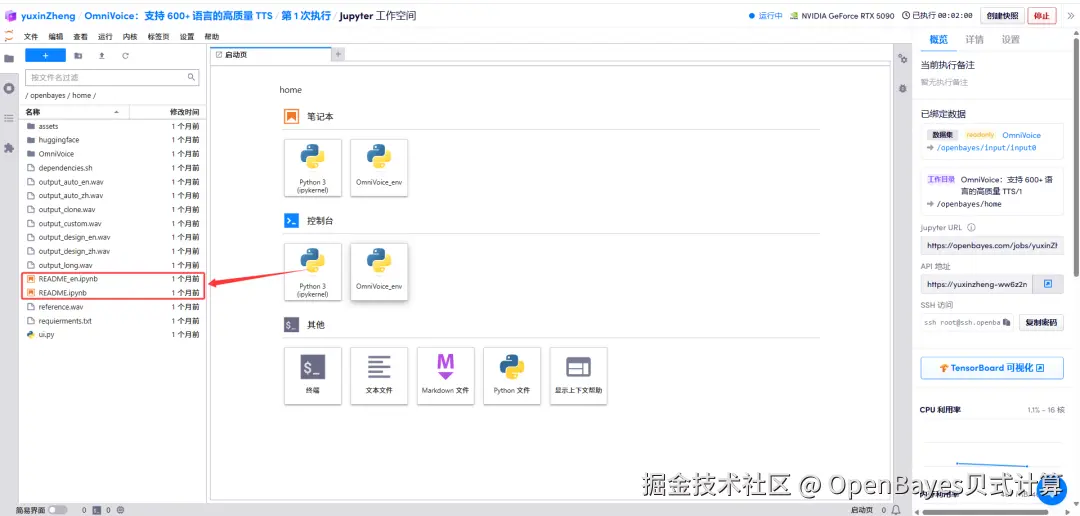Screen dimensions: 1080x516
Task: Click the 创建快照 button
Action: 1001,16
